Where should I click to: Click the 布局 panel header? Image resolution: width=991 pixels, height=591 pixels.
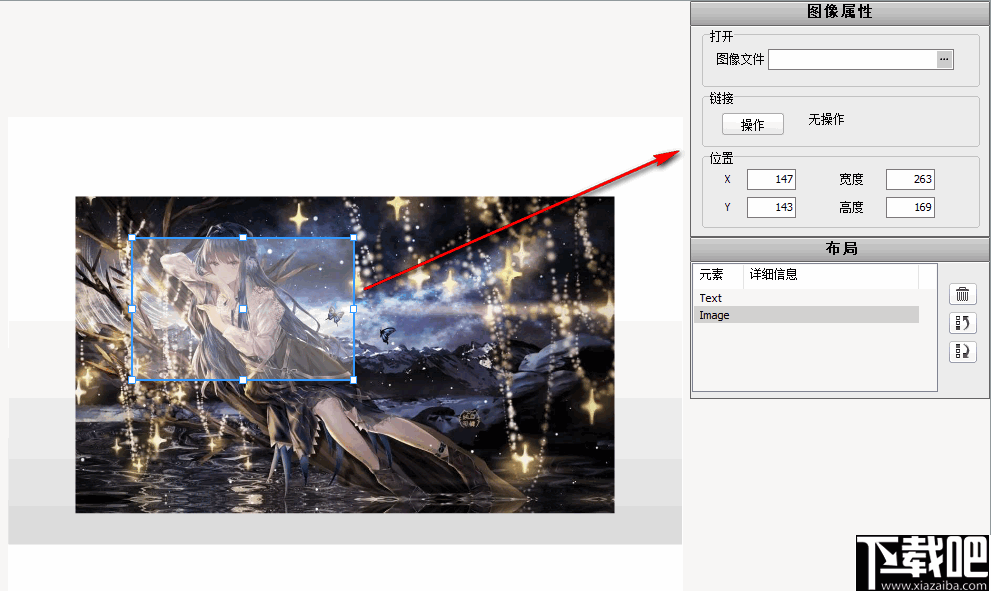pos(840,248)
